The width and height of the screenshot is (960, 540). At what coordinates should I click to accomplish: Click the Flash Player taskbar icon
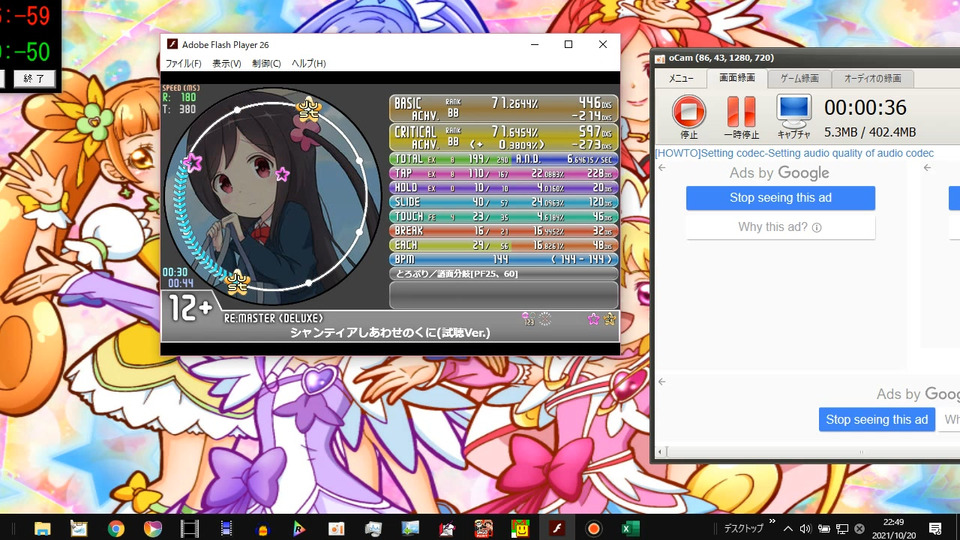click(557, 528)
